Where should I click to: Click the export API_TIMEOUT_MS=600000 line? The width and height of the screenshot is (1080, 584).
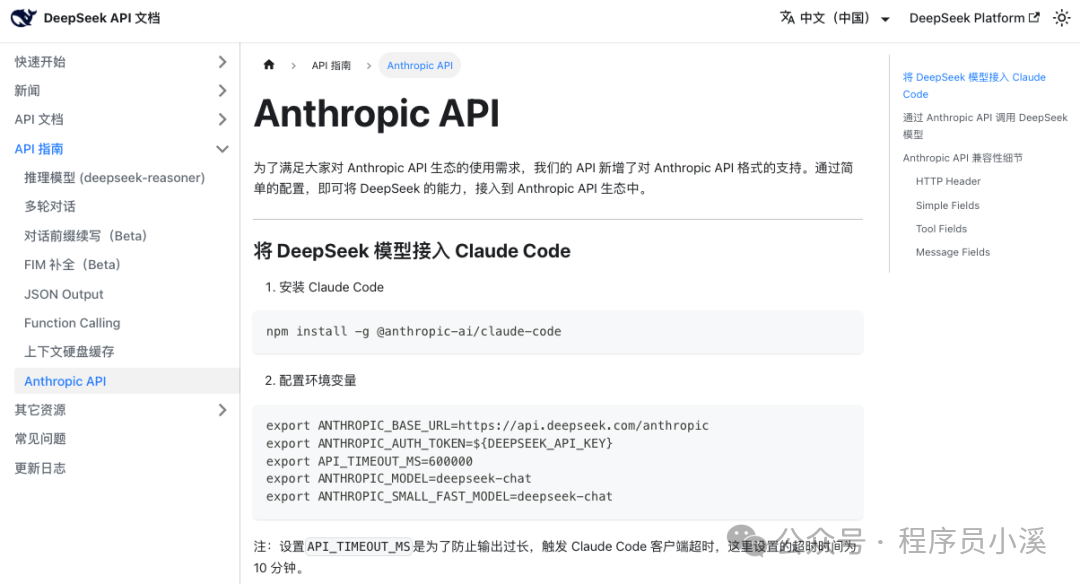click(369, 461)
